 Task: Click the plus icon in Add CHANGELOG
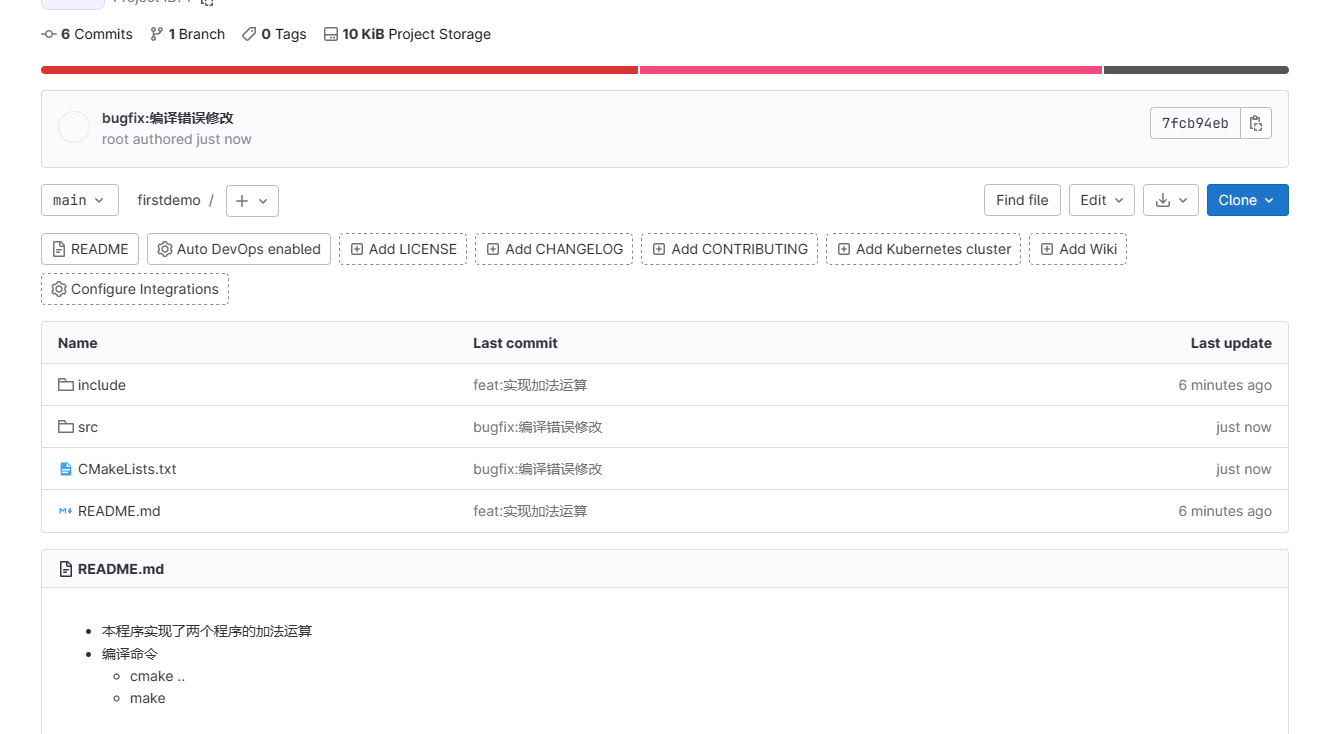click(x=493, y=249)
